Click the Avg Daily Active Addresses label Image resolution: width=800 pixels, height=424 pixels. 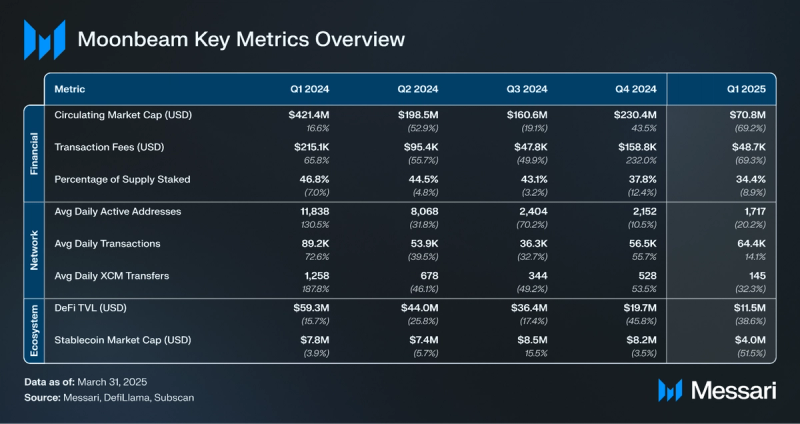click(120, 211)
